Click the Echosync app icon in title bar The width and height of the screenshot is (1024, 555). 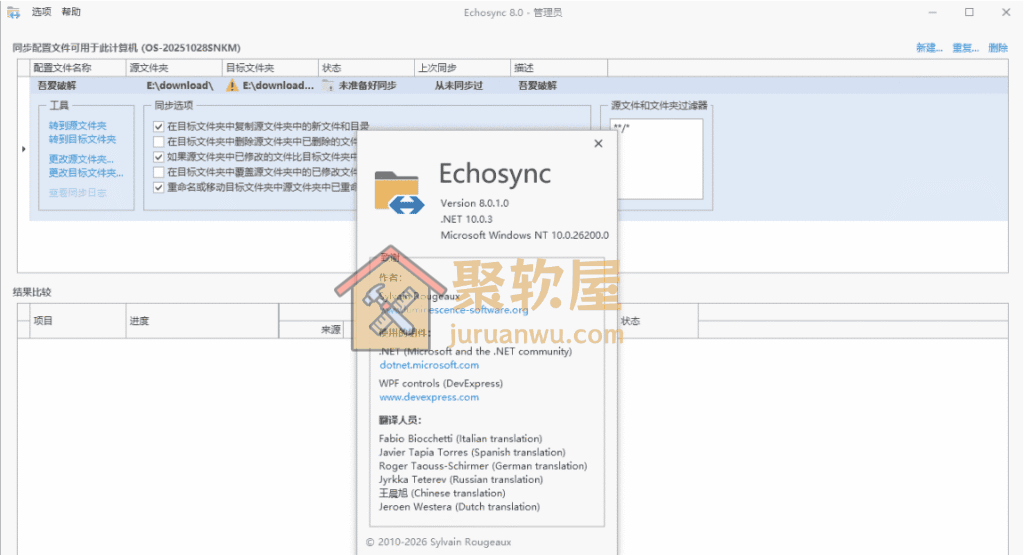pyautogui.click(x=14, y=12)
